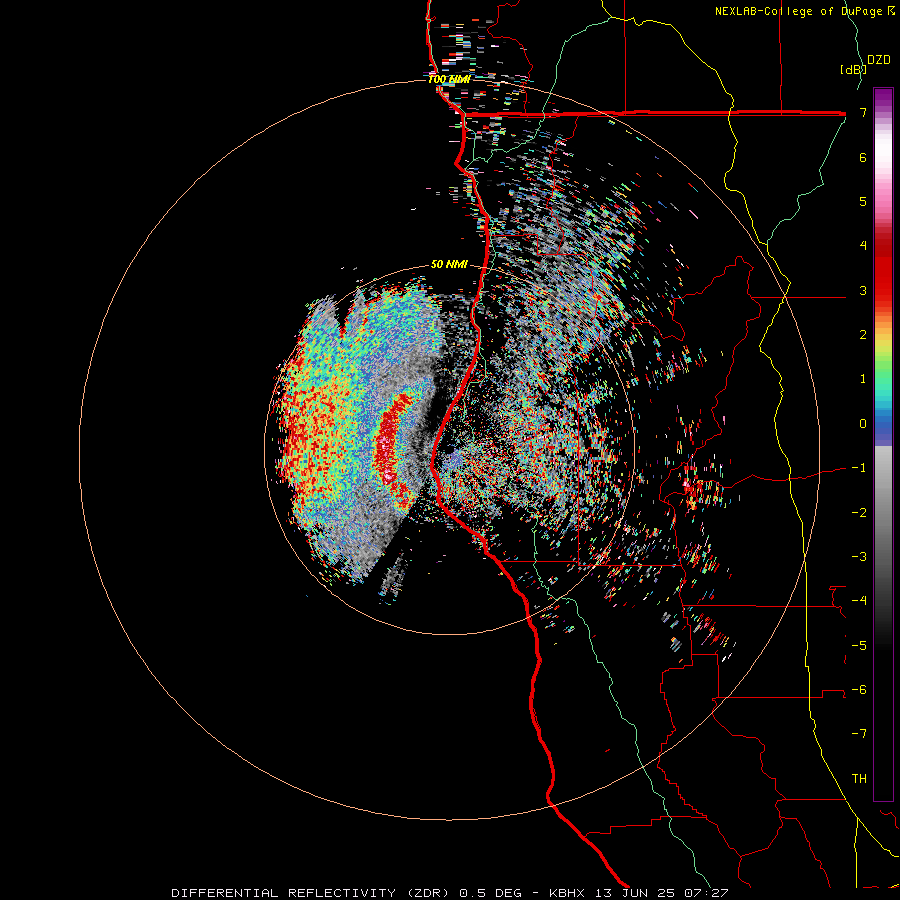Click the 07:27 timestamp in caption
900x900 pixels.
coord(706,893)
